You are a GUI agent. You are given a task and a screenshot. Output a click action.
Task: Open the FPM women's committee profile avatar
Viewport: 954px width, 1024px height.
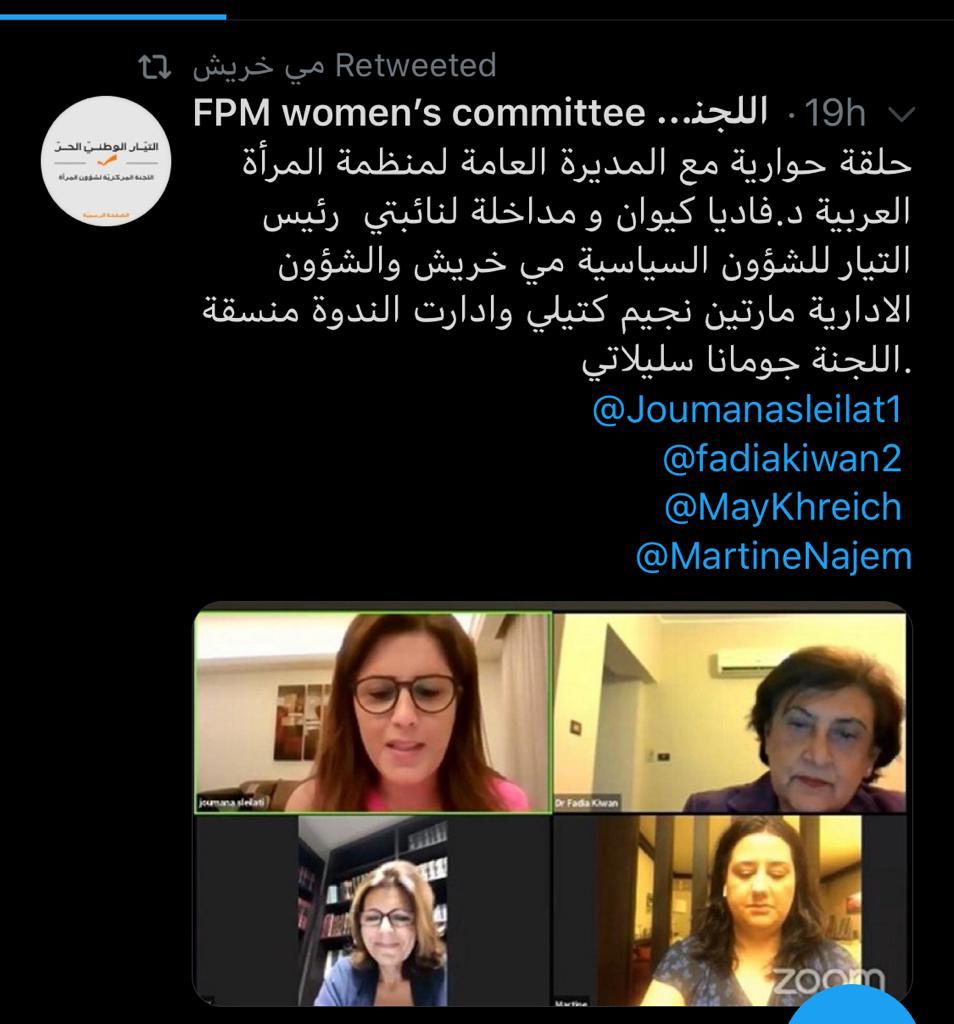pyautogui.click(x=106, y=161)
